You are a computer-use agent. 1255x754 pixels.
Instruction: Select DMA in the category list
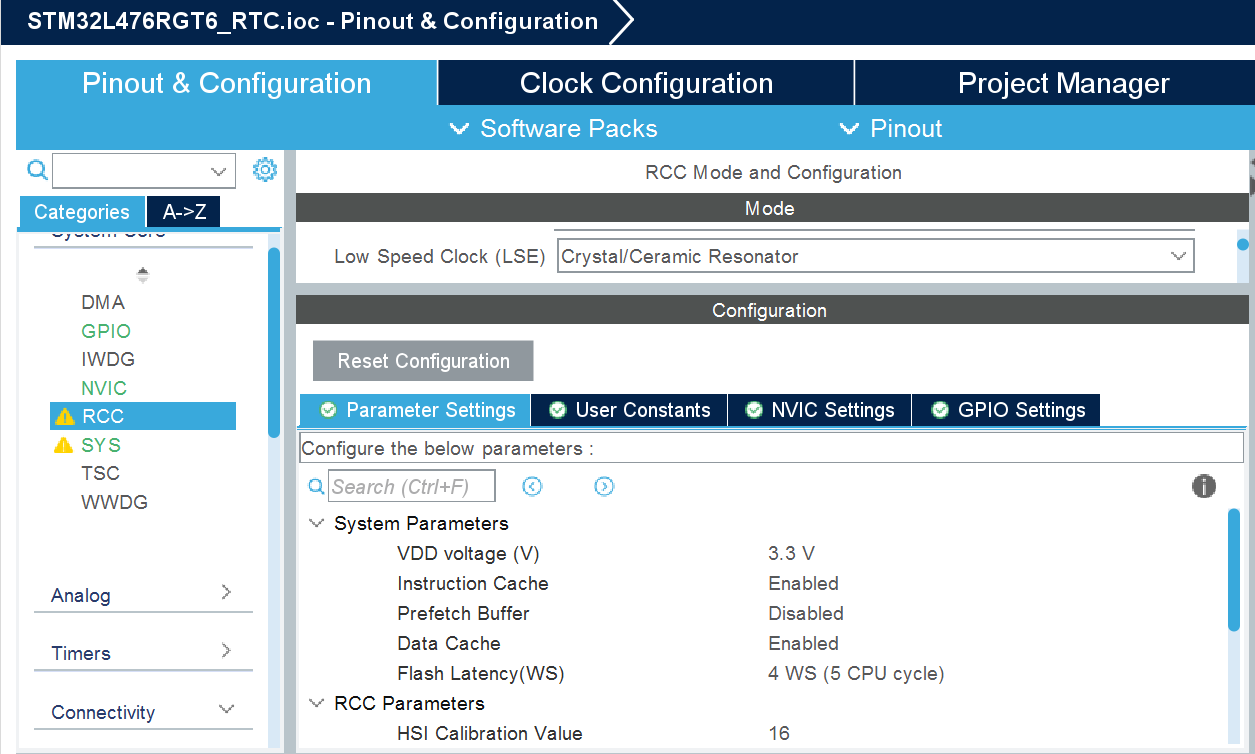click(103, 302)
